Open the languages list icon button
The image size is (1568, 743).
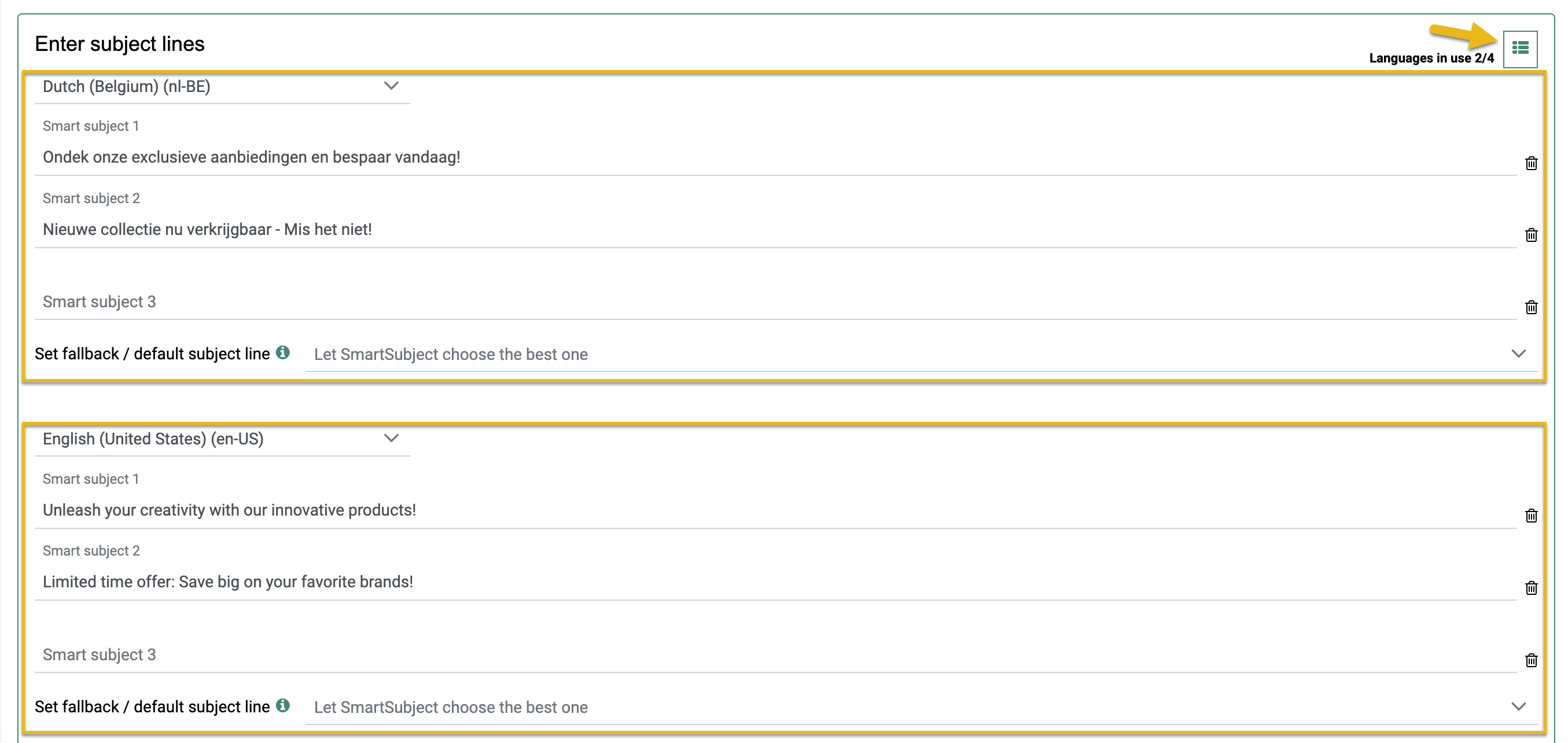[x=1519, y=48]
